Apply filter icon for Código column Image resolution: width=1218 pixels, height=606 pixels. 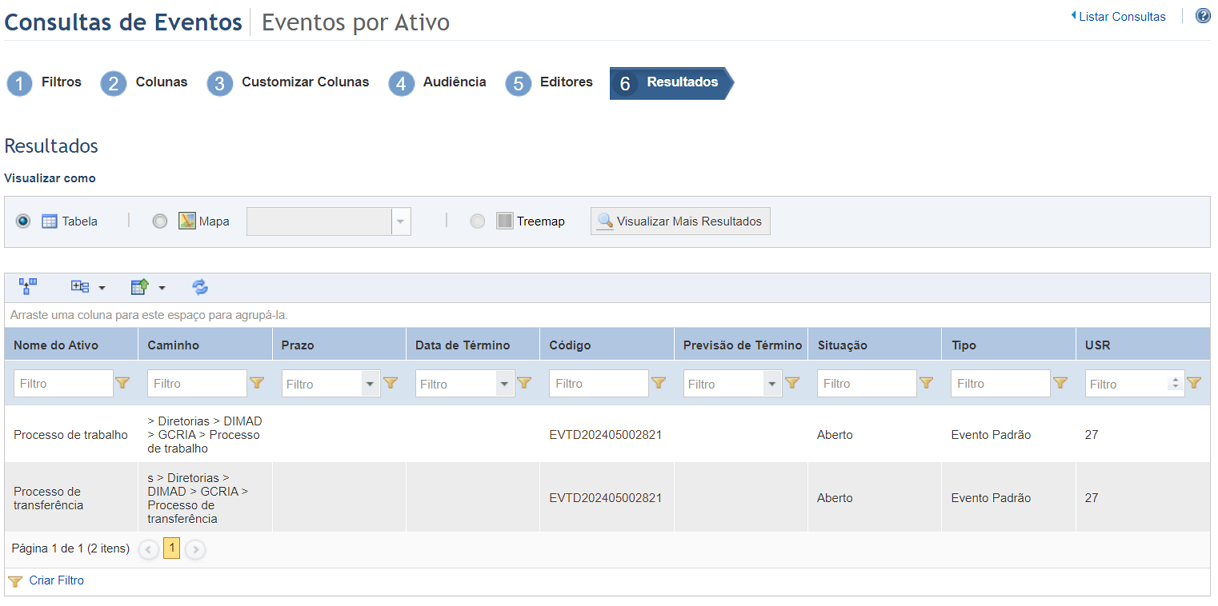(659, 383)
